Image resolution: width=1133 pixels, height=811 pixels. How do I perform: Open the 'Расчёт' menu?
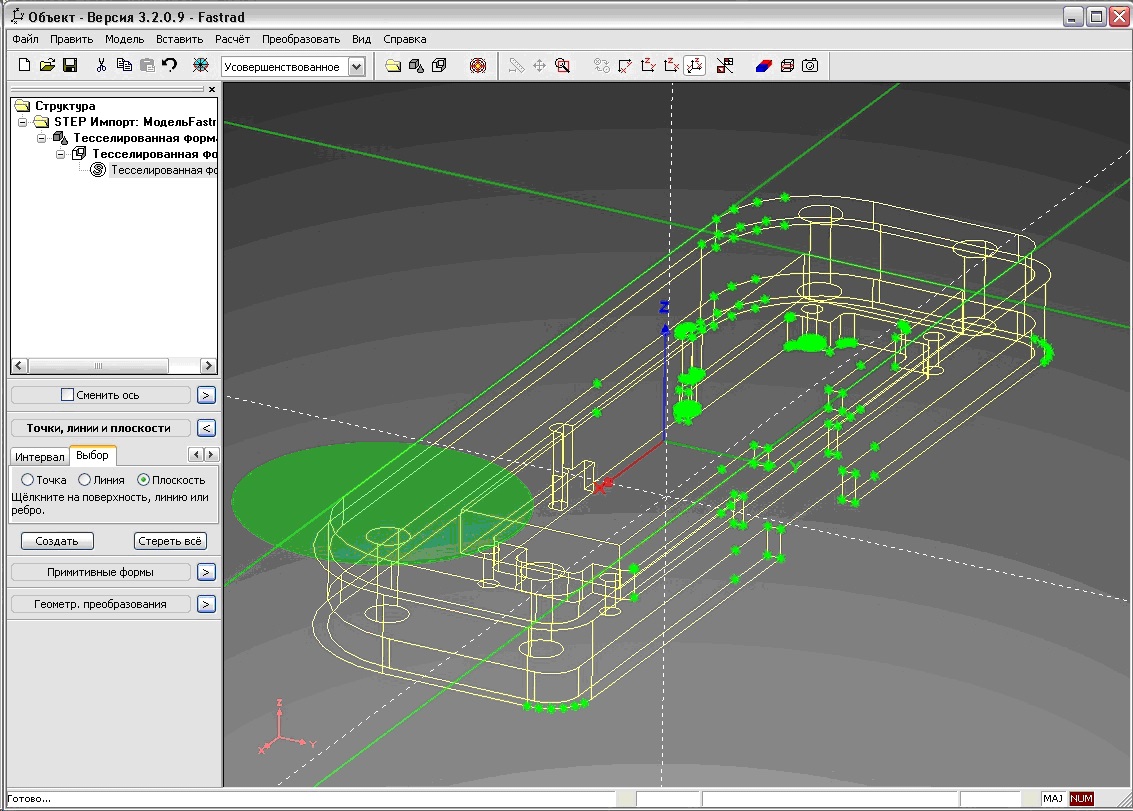pyautogui.click(x=232, y=39)
